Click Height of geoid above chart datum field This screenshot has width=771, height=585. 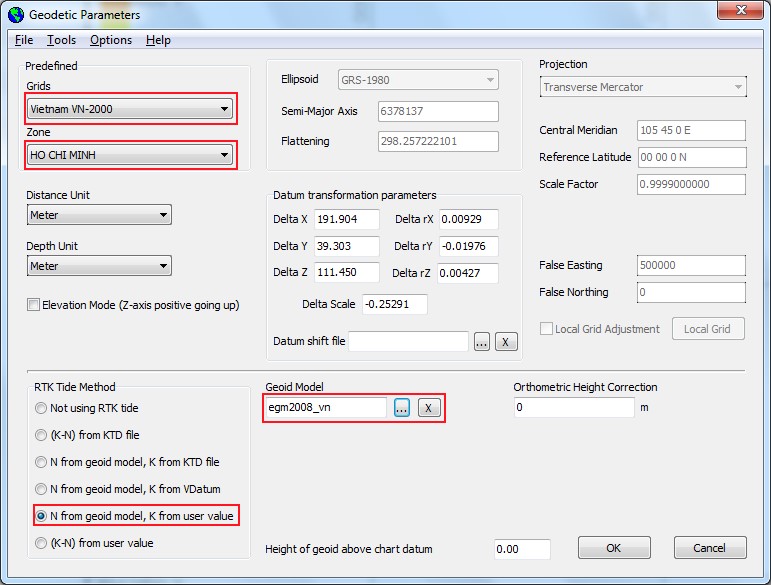[x=522, y=549]
